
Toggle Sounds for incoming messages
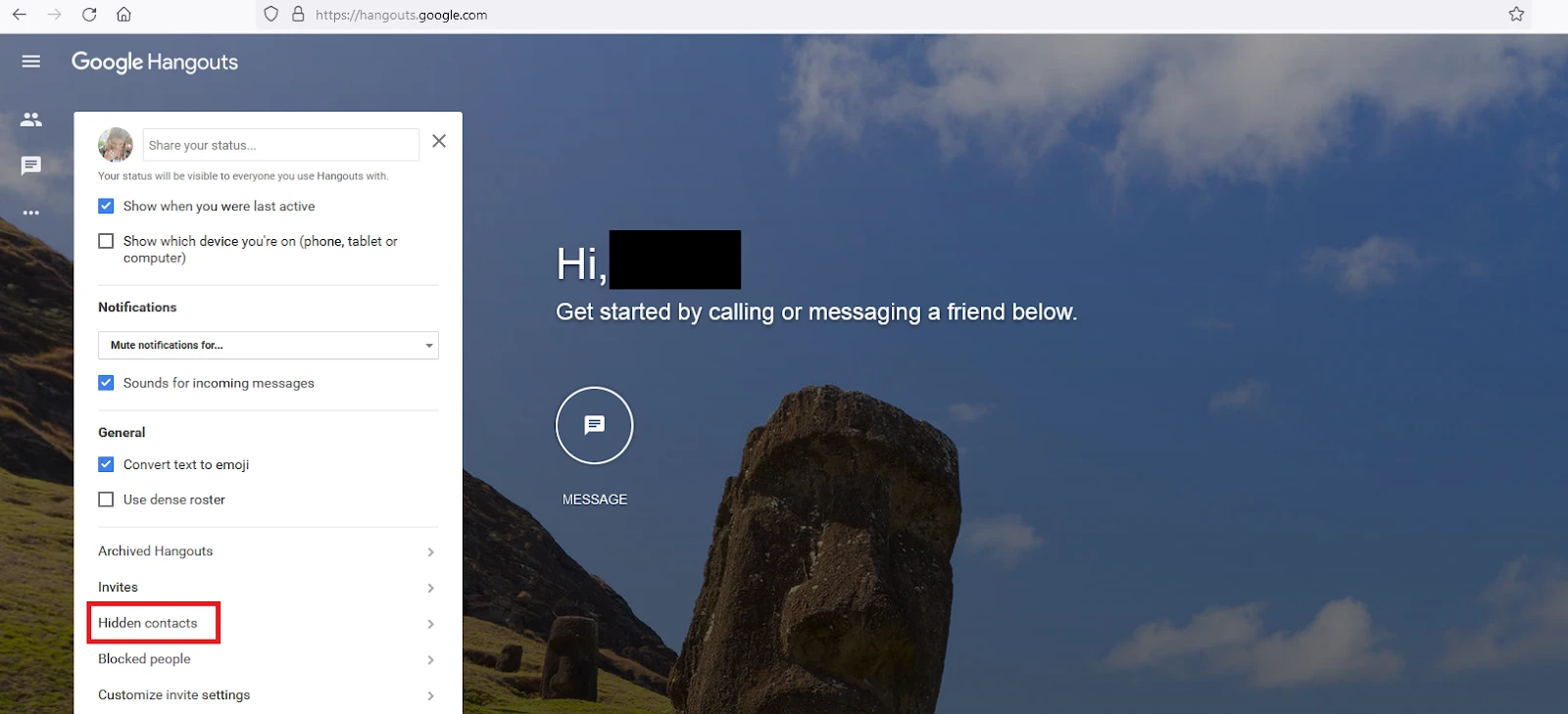106,383
